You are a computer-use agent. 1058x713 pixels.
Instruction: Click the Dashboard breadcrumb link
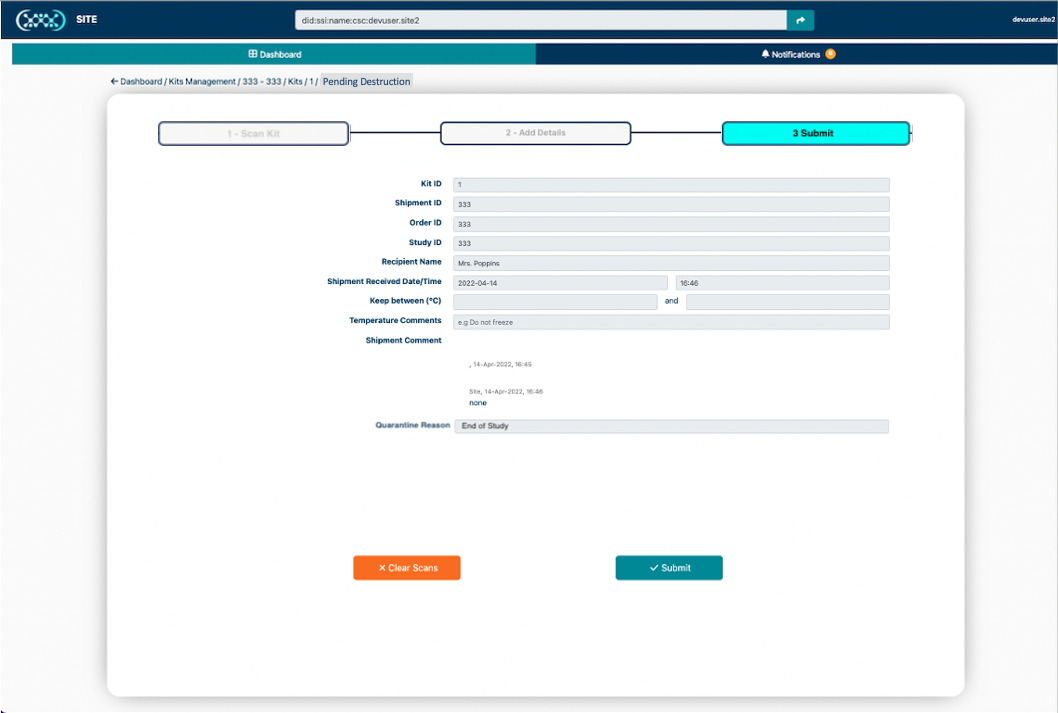pos(141,82)
